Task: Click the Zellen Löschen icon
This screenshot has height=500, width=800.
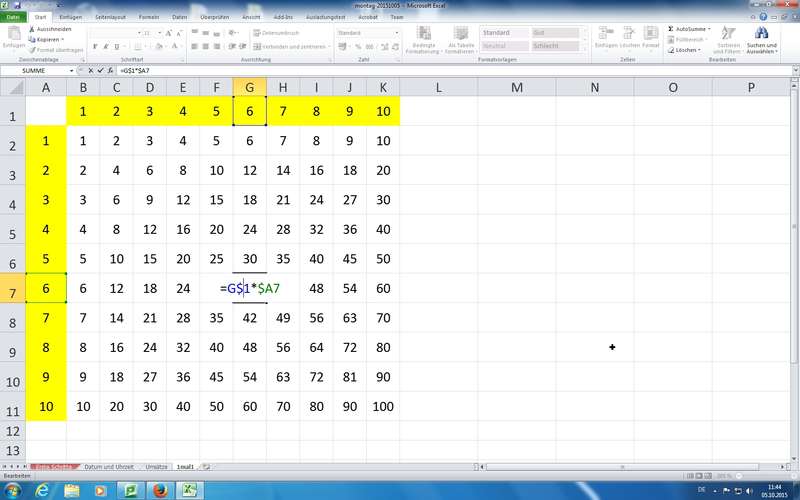Action: pyautogui.click(x=629, y=34)
